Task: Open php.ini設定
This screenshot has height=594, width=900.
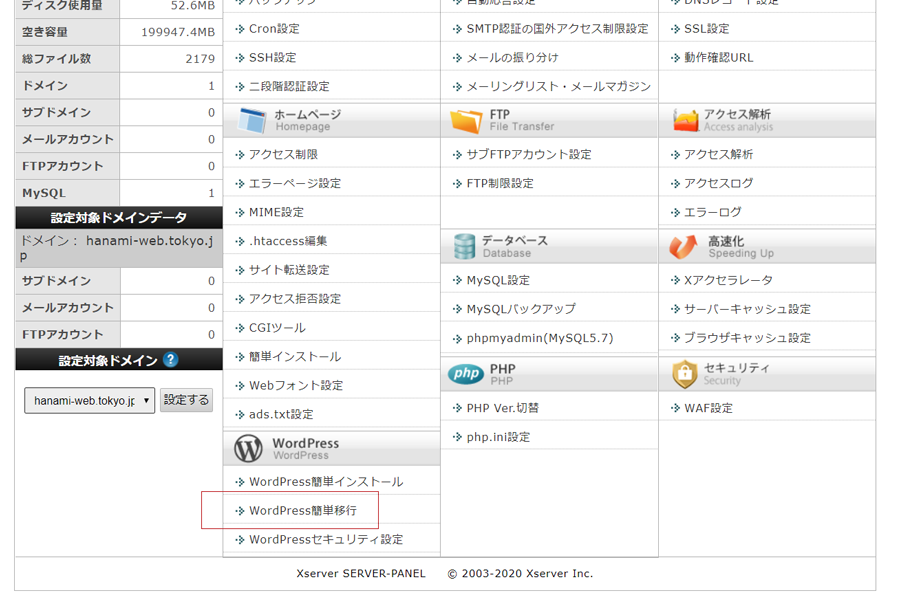Action: [x=498, y=437]
